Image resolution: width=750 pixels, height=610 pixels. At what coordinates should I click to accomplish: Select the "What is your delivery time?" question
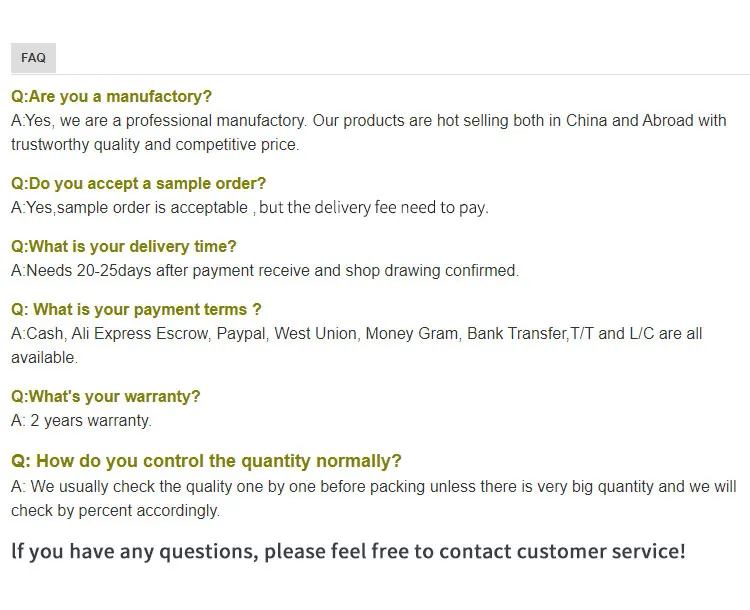click(123, 247)
